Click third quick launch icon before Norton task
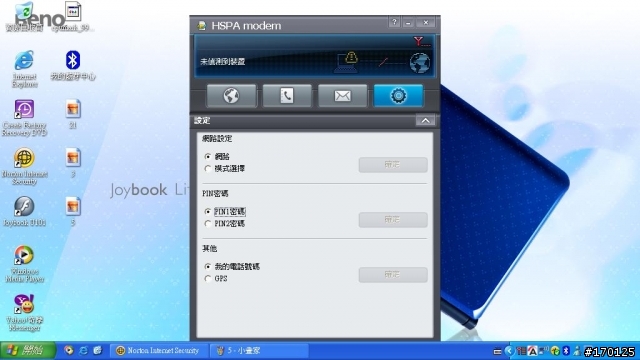This screenshot has width=640, height=360. point(98,351)
